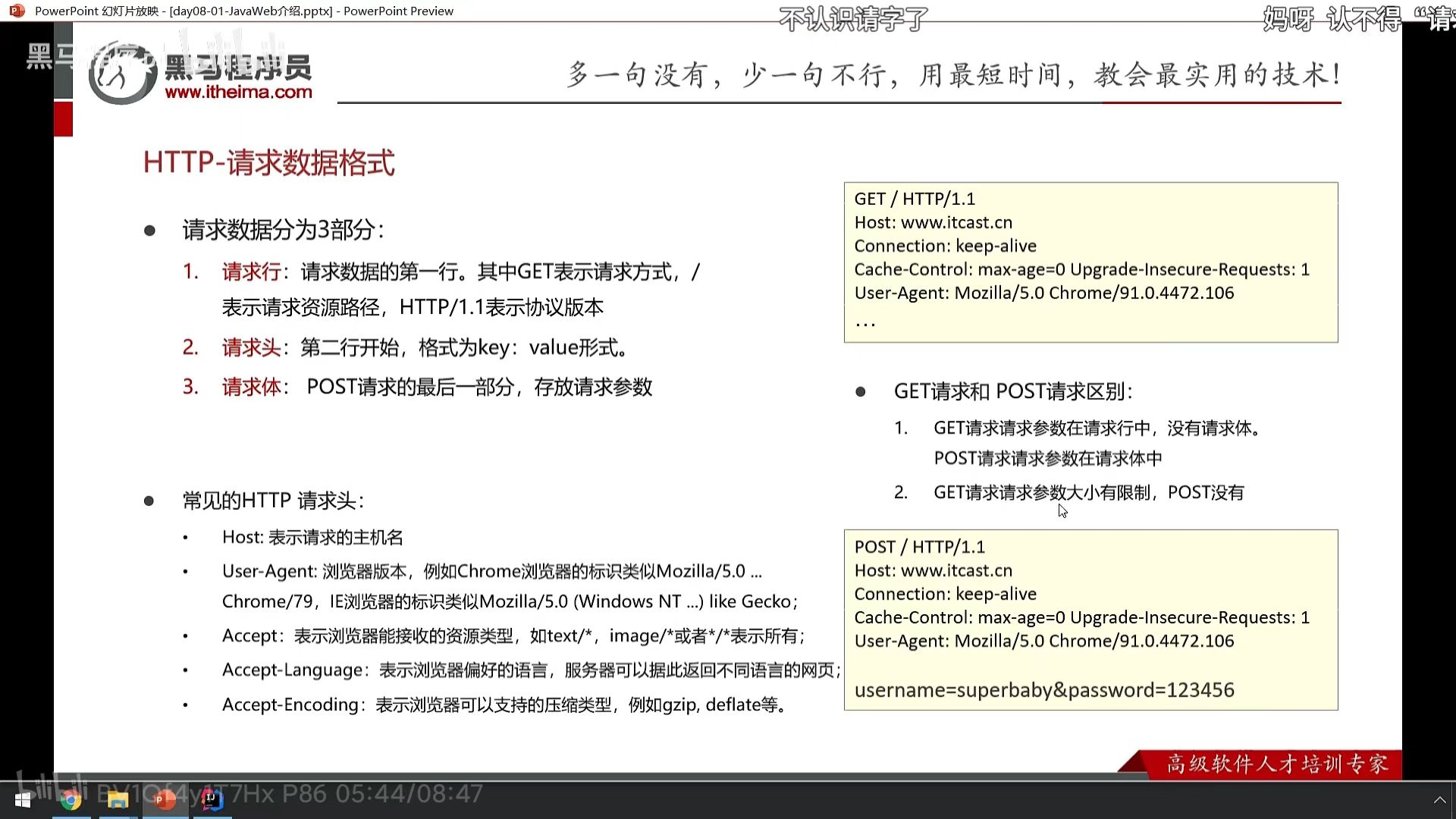The image size is (1456, 819).
Task: Click the red 请求体 item text
Action: [250, 387]
